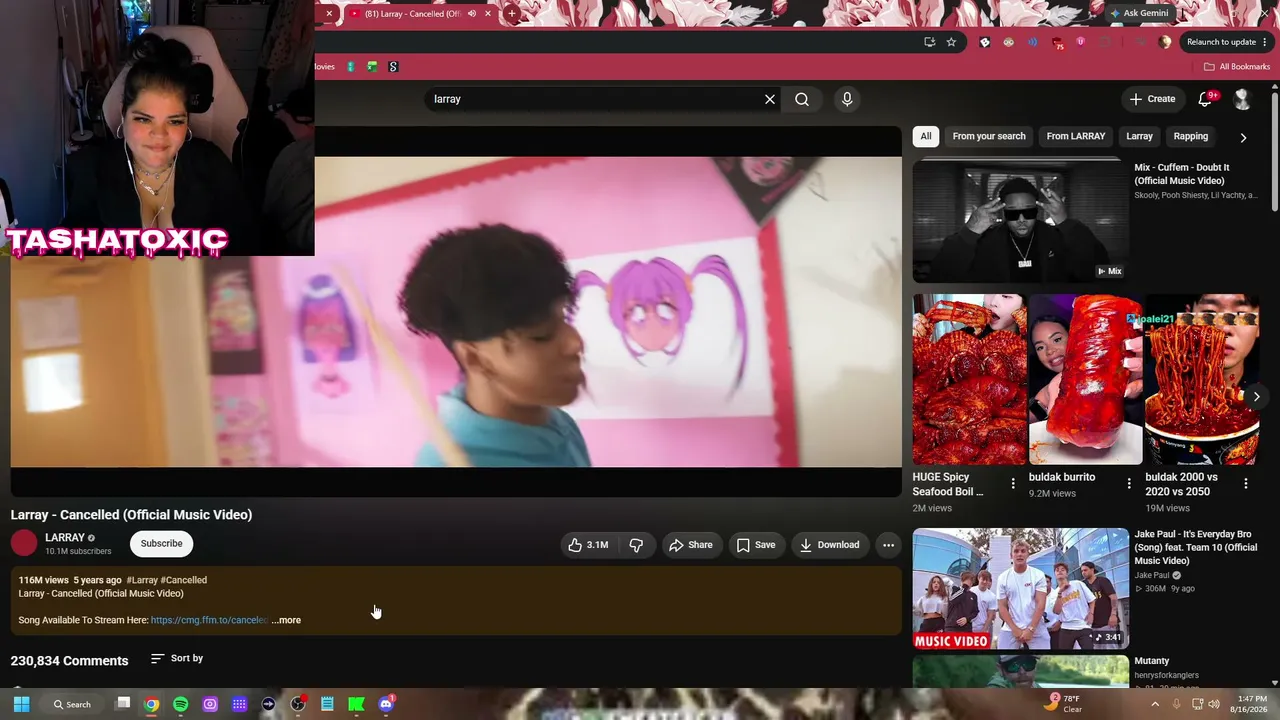Select the 'From LARRAY' chip
Image resolution: width=1280 pixels, height=720 pixels.
[1076, 136]
